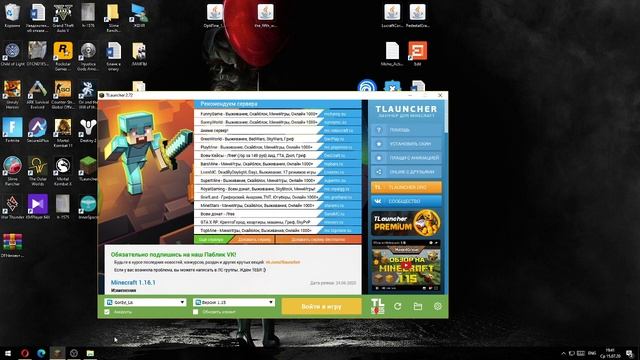
Task: Open the Destiny 2 desktop shortcut
Action: point(88,130)
